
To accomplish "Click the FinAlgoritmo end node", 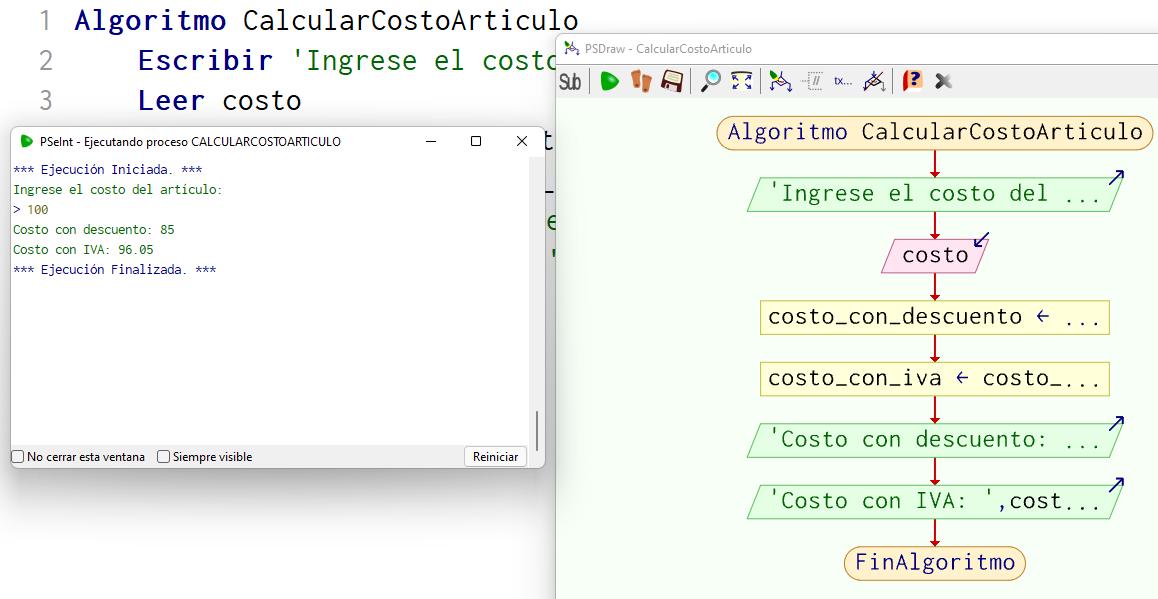I will point(934,563).
